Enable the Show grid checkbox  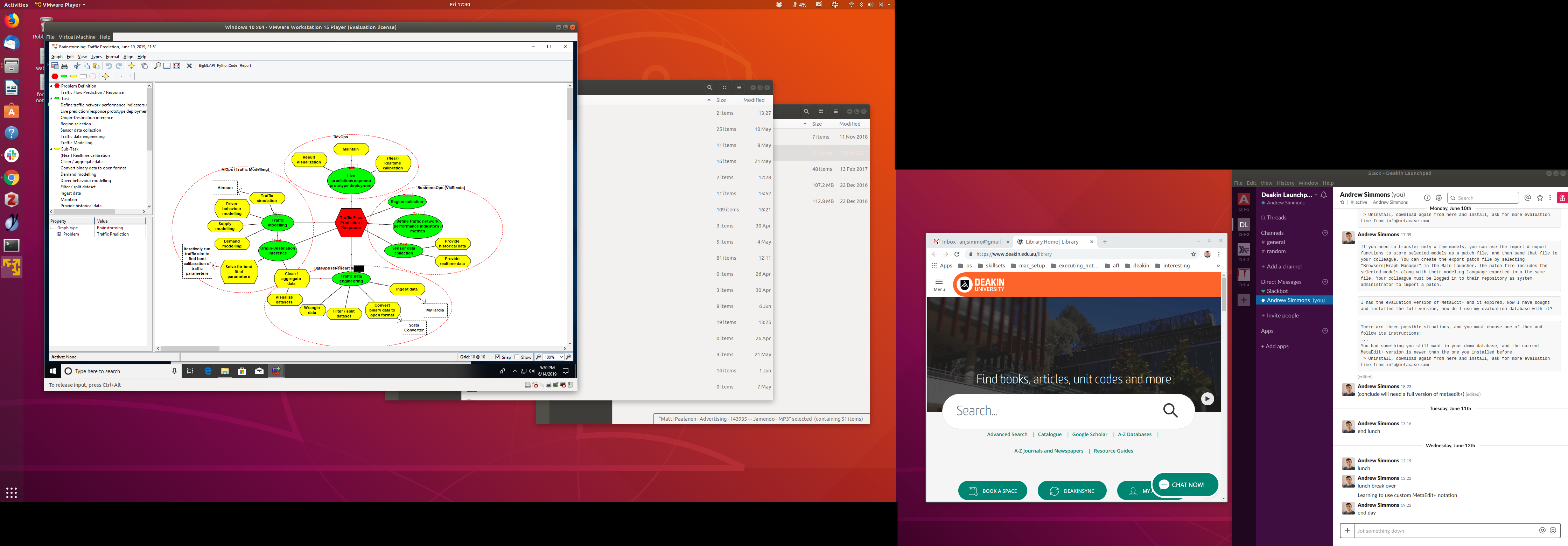(517, 357)
